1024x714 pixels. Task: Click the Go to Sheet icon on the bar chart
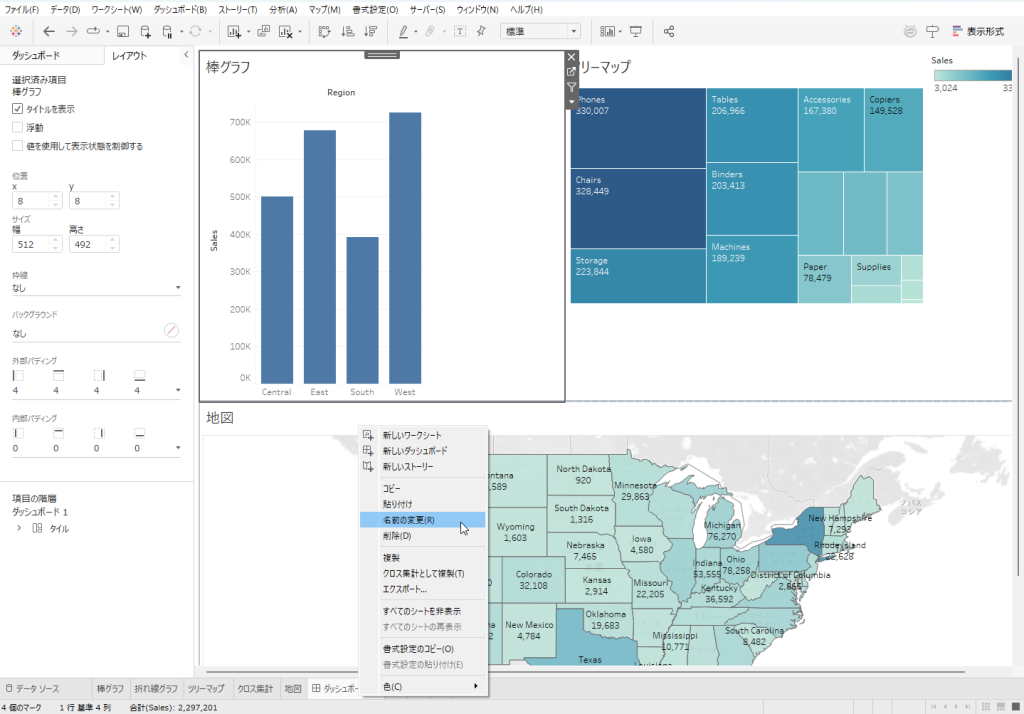572,72
